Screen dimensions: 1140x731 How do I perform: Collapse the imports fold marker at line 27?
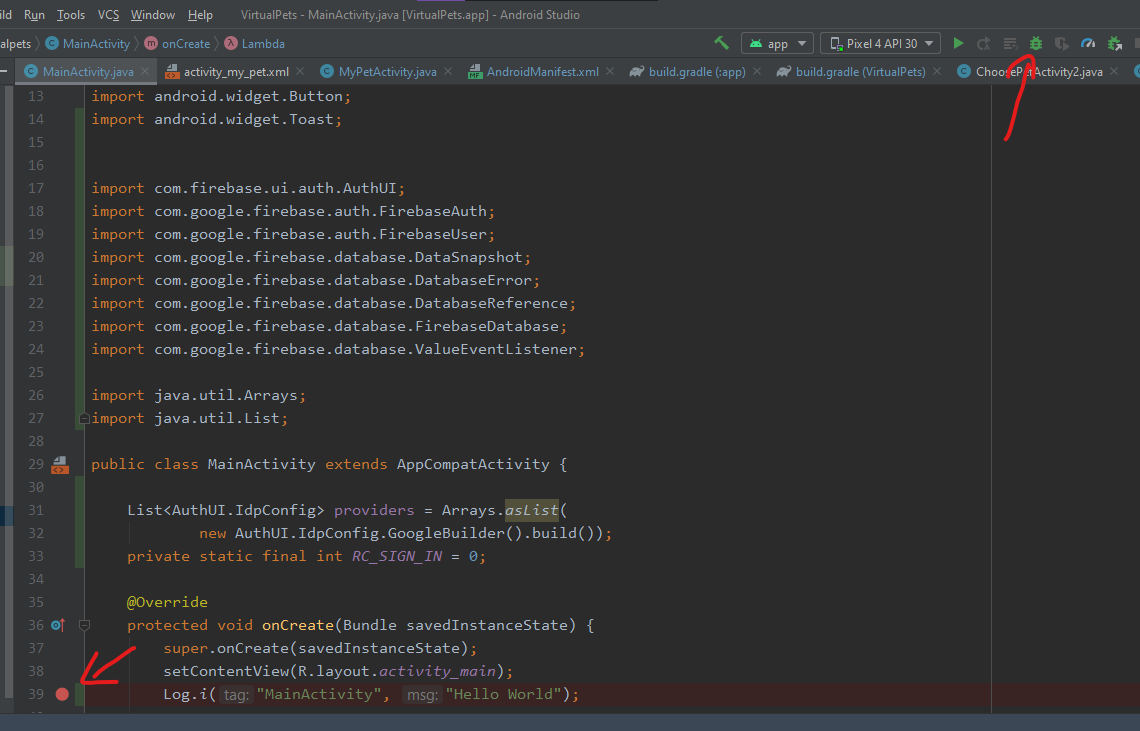pos(84,419)
